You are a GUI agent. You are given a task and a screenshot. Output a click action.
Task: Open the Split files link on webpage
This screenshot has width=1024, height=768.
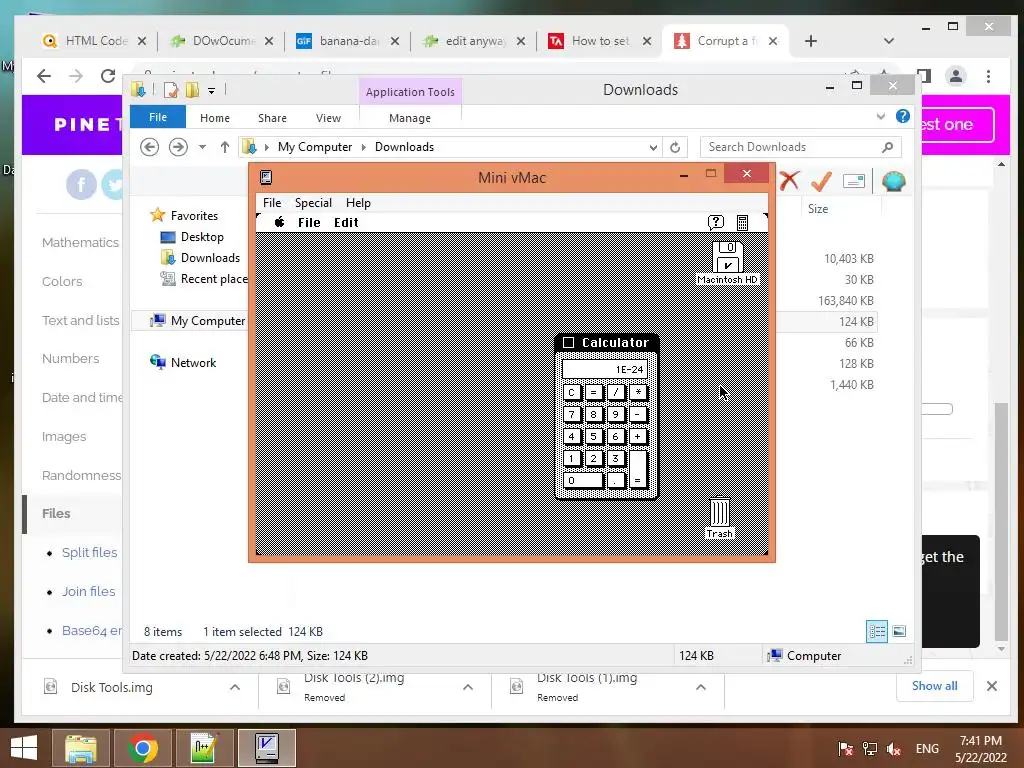(x=89, y=552)
